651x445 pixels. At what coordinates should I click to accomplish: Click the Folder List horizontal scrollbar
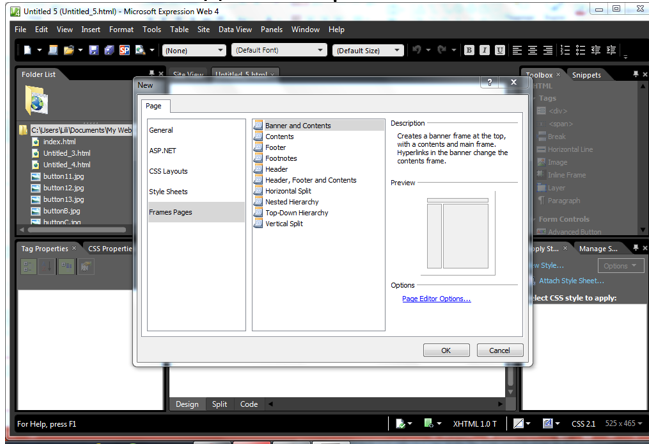pos(76,230)
